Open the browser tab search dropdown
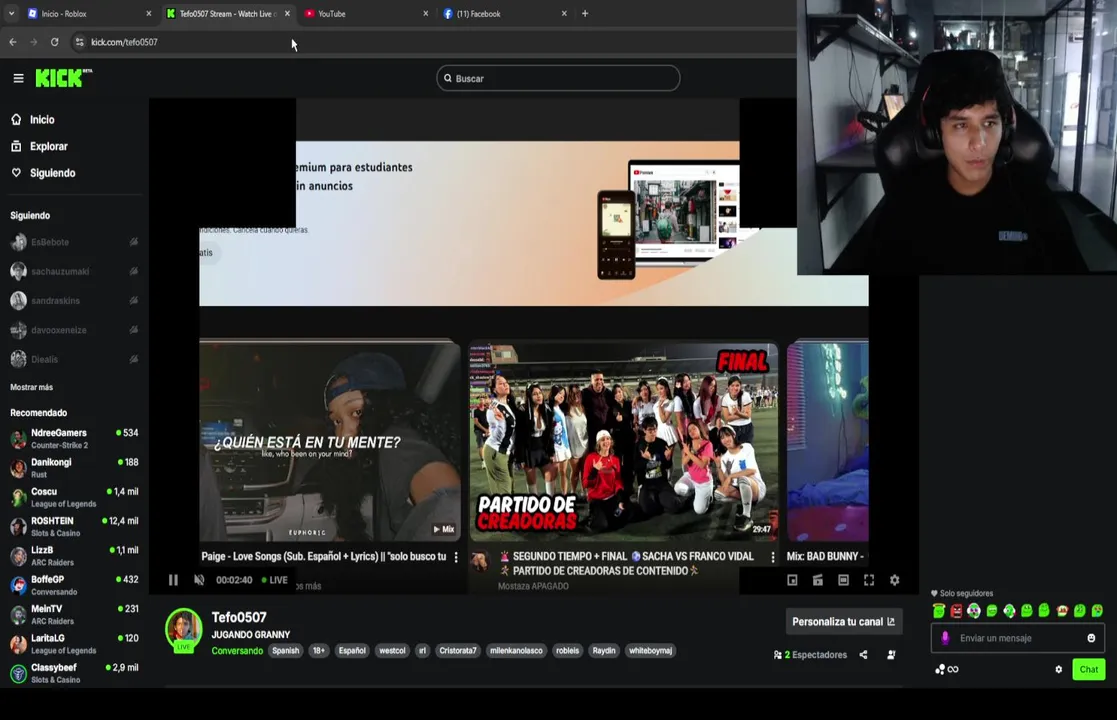 click(x=11, y=14)
